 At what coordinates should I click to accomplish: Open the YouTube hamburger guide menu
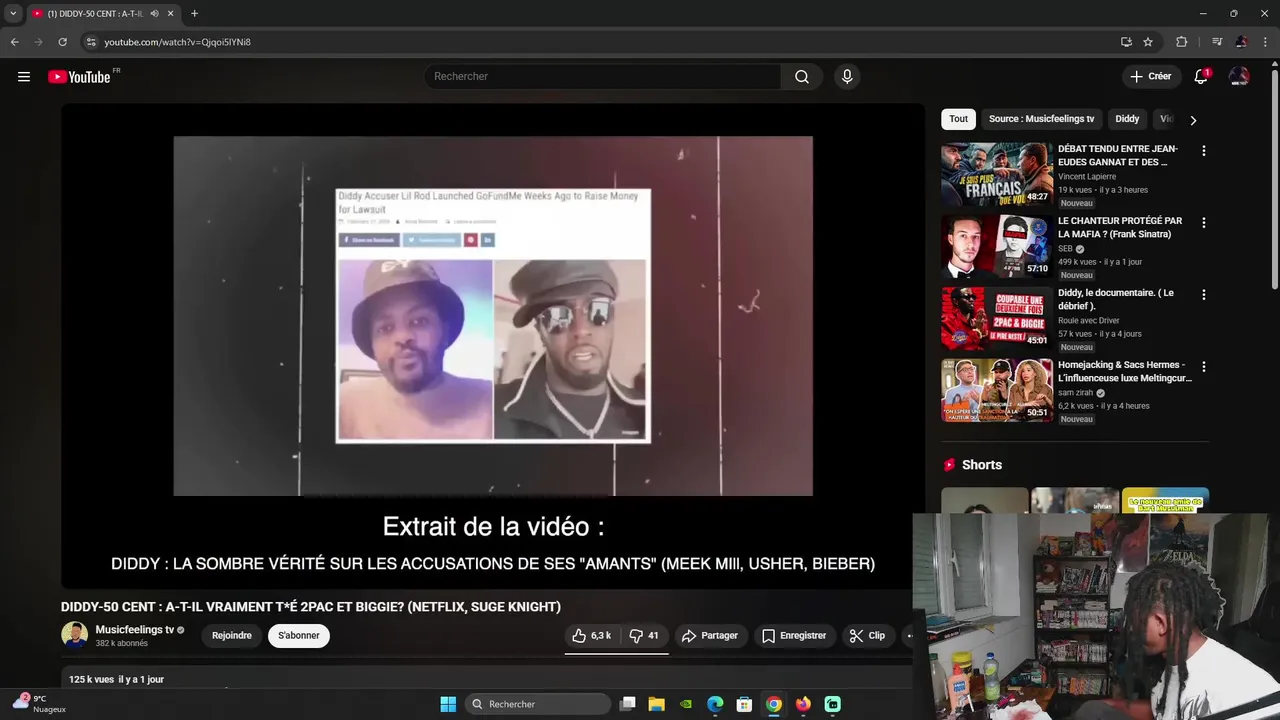24,77
